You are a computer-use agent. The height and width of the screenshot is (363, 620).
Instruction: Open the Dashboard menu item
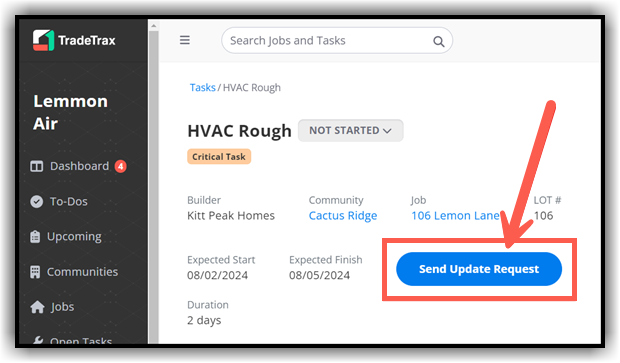click(x=78, y=166)
